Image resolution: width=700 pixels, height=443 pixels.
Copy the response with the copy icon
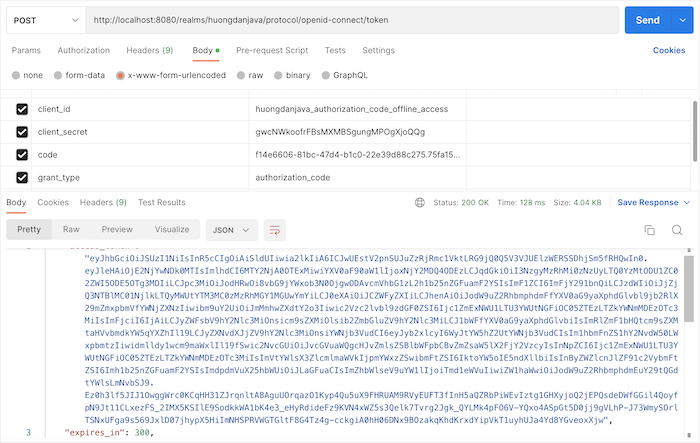(650, 230)
